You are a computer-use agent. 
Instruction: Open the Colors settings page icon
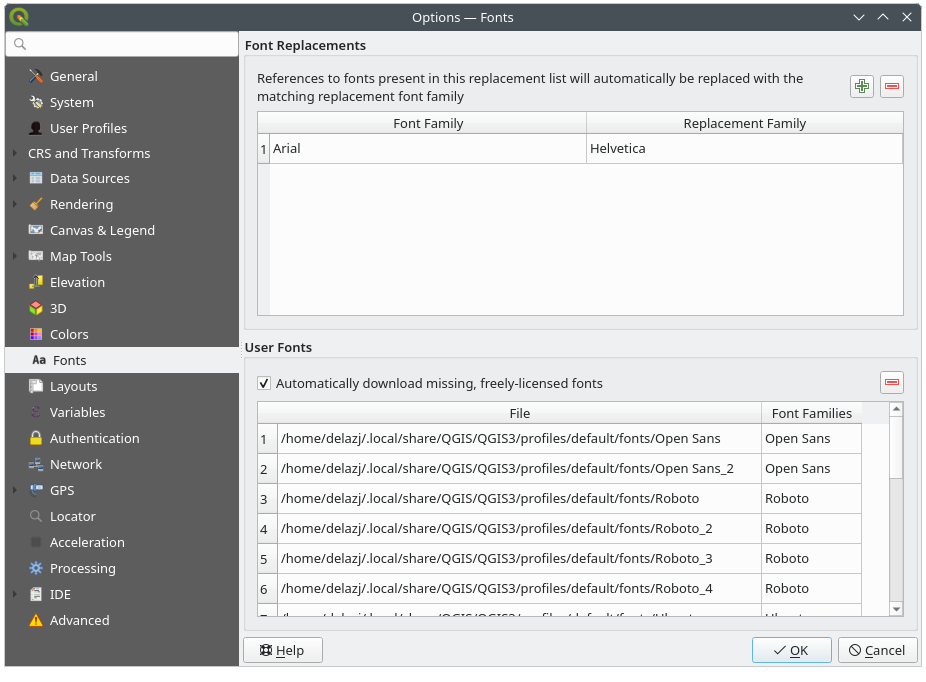point(36,334)
